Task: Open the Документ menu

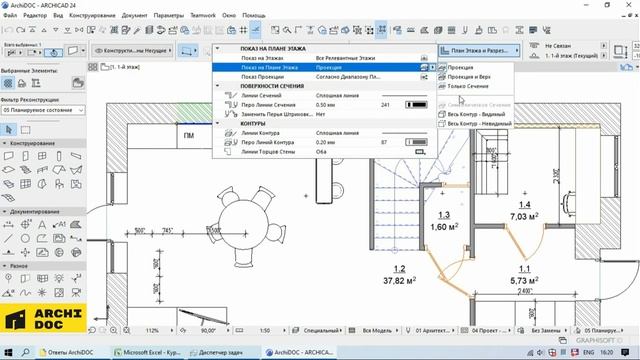Action: 134,16
